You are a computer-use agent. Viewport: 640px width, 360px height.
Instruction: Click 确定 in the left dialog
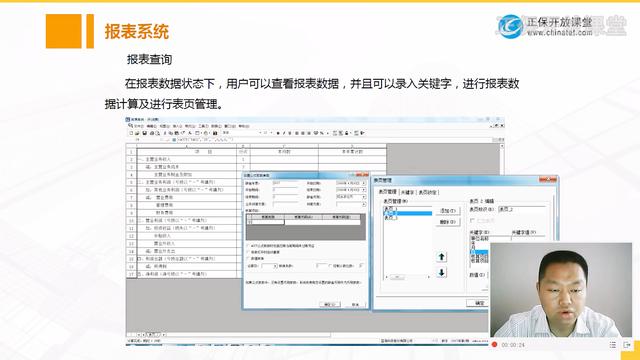(329, 304)
